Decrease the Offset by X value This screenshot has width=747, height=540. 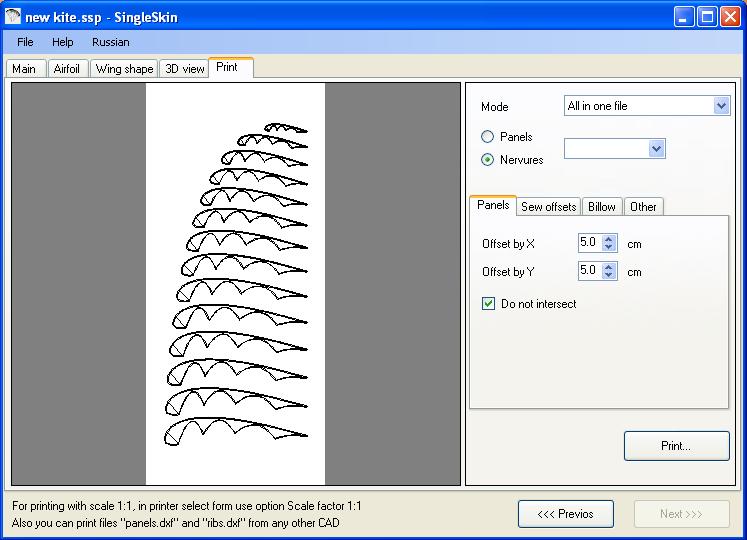(x=609, y=247)
